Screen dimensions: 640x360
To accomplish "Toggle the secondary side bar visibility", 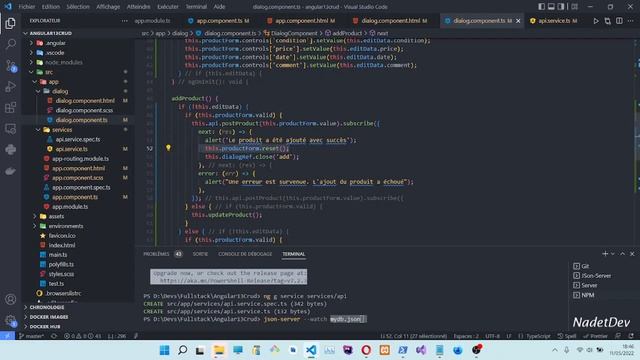I will click(x=561, y=7).
